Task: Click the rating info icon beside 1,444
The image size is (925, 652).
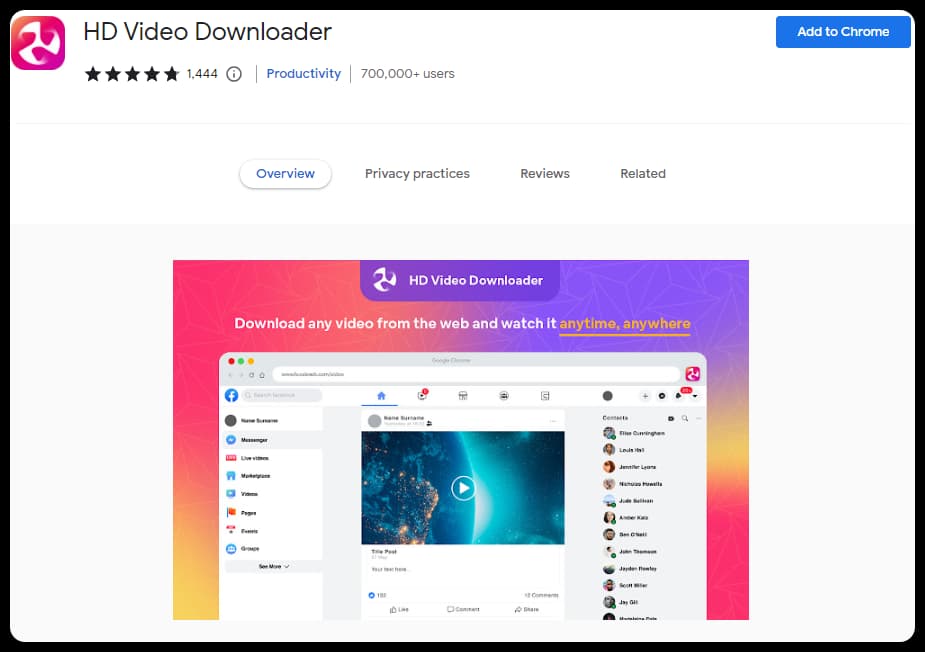Action: point(234,74)
